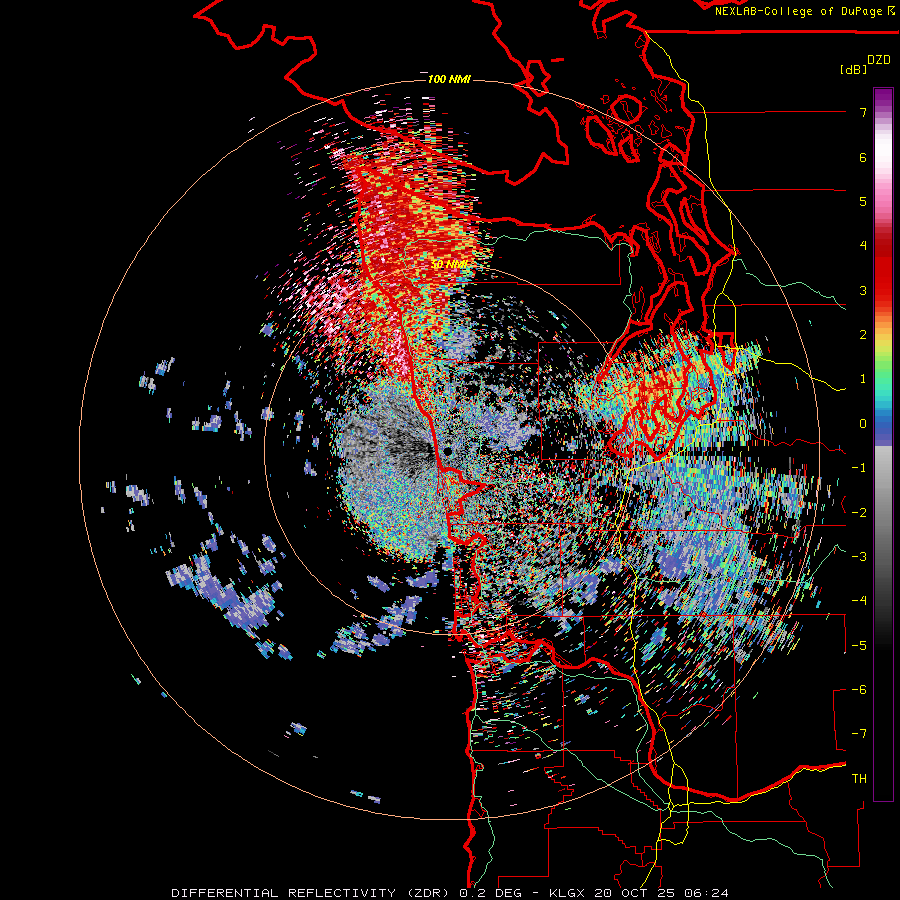Click the -2 dB value on scale

[859, 512]
